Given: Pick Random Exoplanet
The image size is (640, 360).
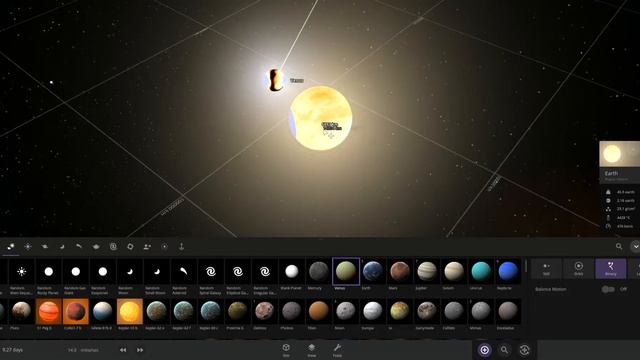Looking at the screenshot, I should (102, 271).
